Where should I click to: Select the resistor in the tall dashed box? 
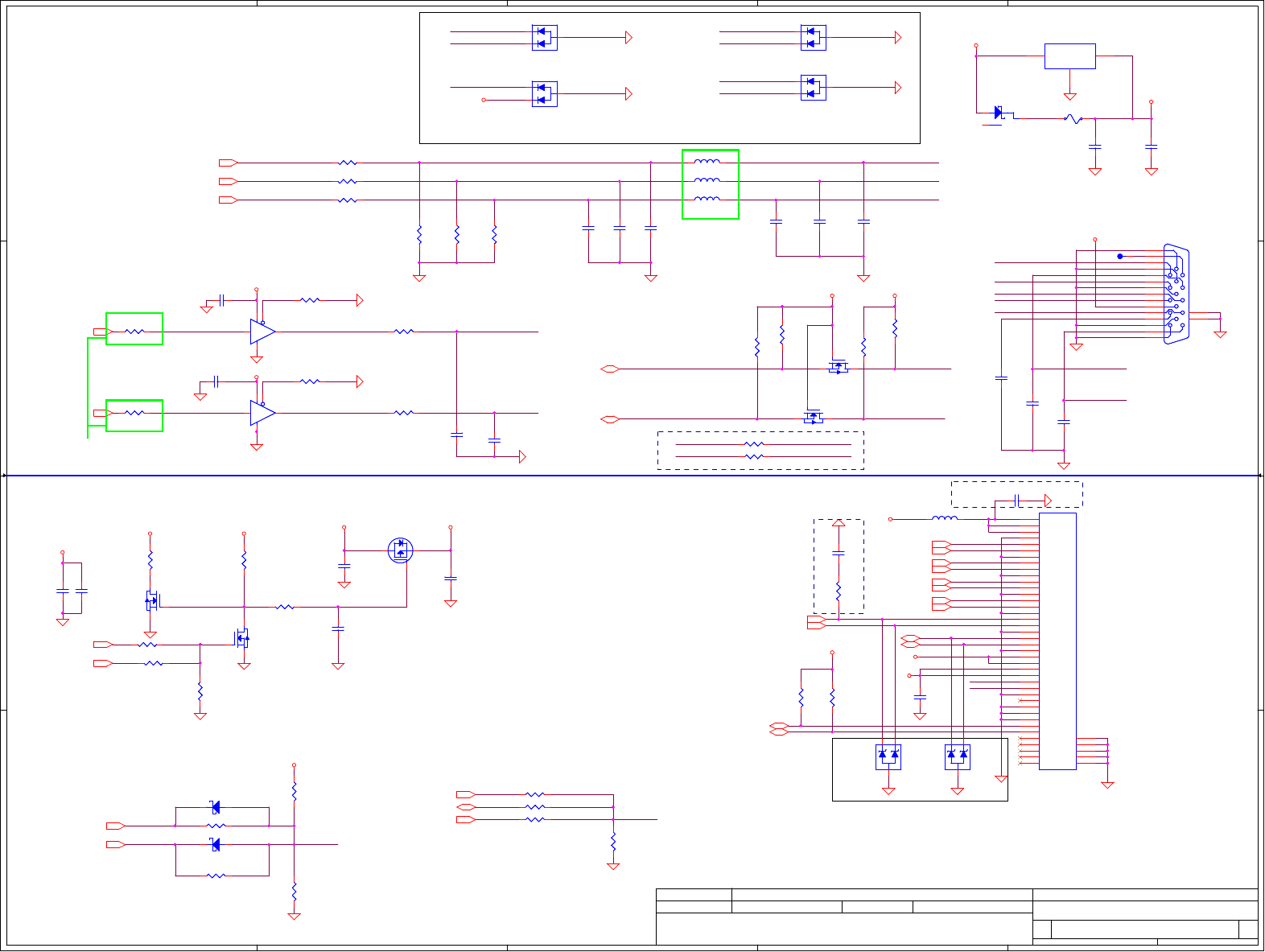pyautogui.click(x=839, y=591)
